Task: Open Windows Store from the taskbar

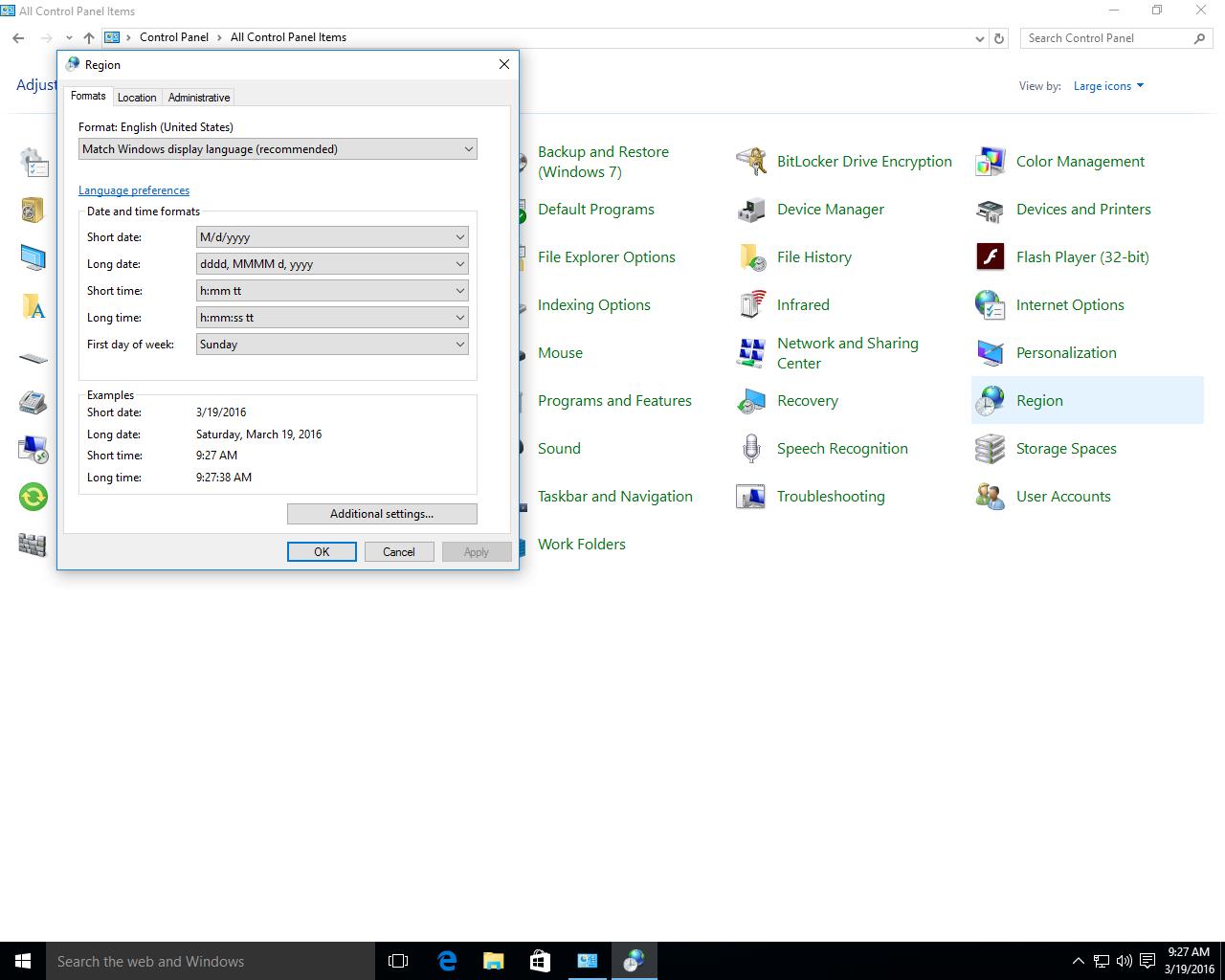Action: pyautogui.click(x=540, y=961)
